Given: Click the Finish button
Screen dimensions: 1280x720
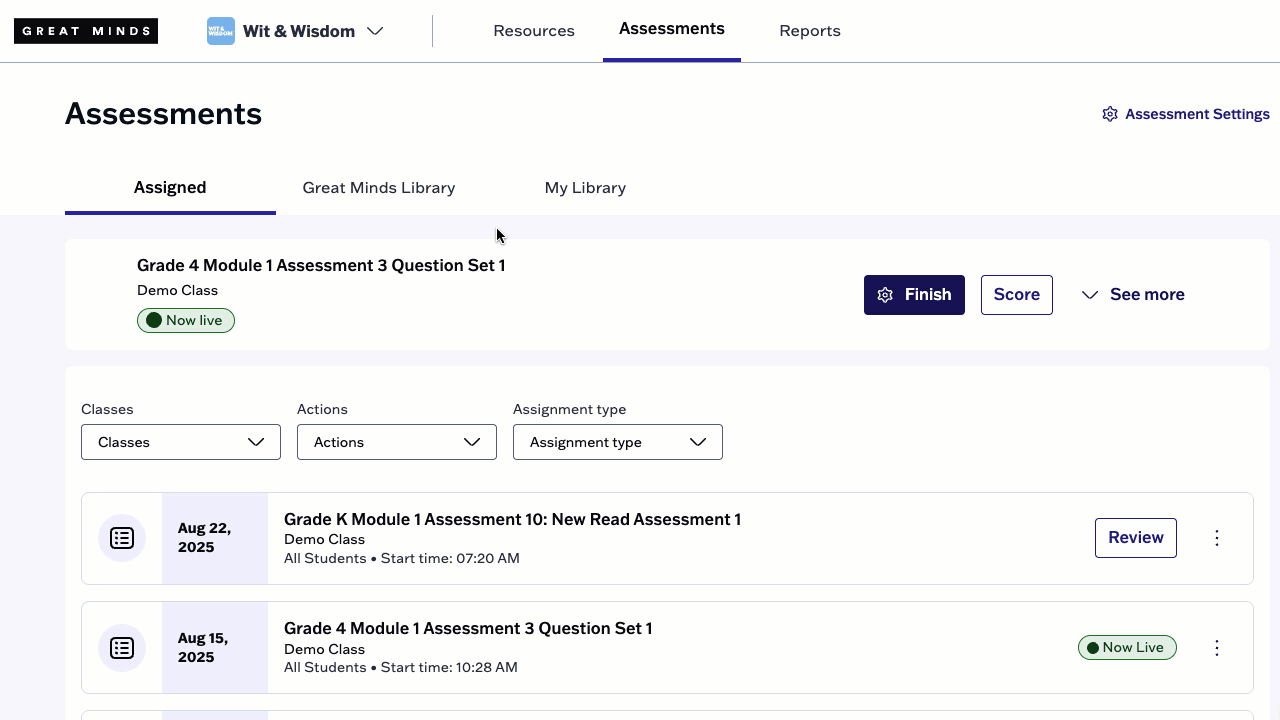Looking at the screenshot, I should pyautogui.click(x=914, y=294).
